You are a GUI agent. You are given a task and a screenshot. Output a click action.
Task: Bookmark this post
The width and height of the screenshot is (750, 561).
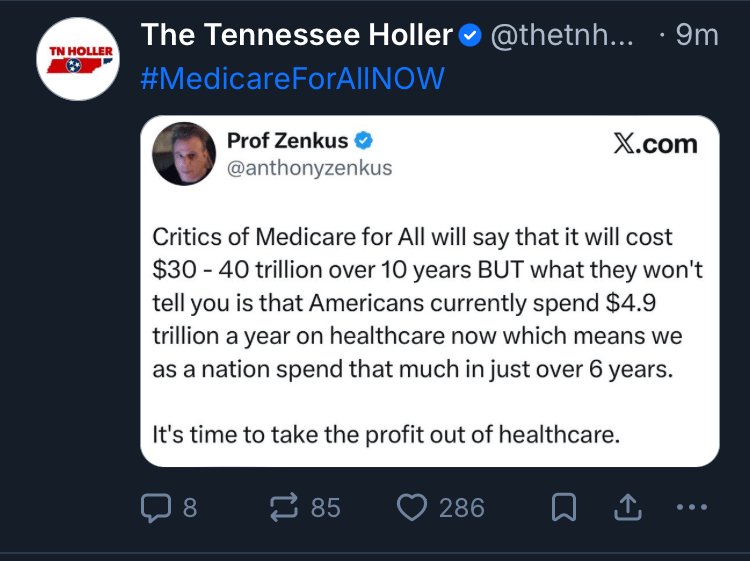pyautogui.click(x=562, y=509)
